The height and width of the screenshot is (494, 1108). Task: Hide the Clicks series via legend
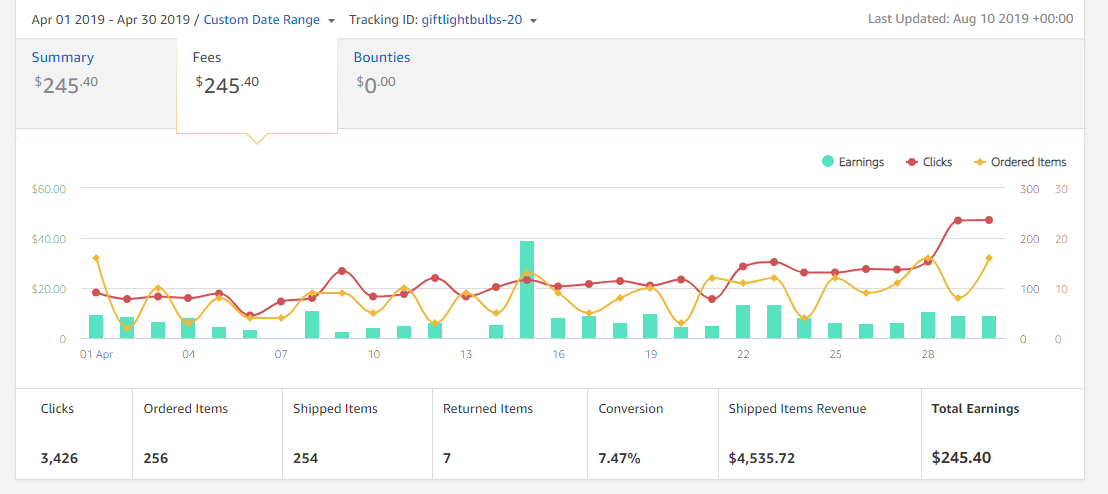pos(928,162)
